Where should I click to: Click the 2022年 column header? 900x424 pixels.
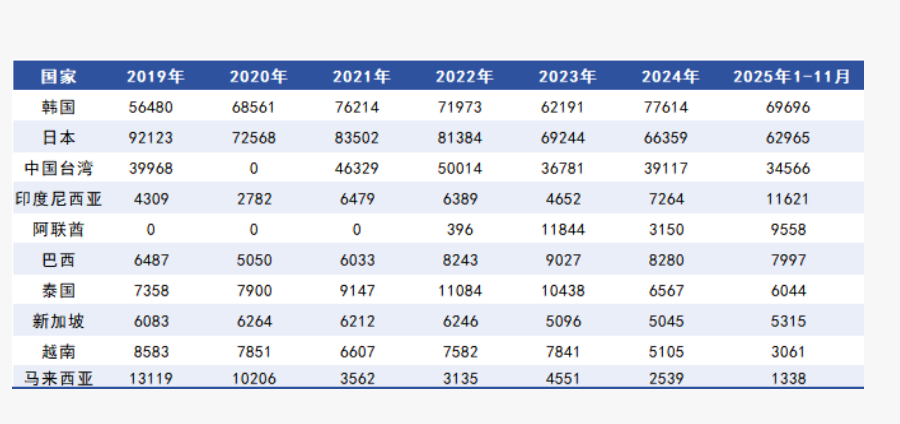tap(464, 76)
